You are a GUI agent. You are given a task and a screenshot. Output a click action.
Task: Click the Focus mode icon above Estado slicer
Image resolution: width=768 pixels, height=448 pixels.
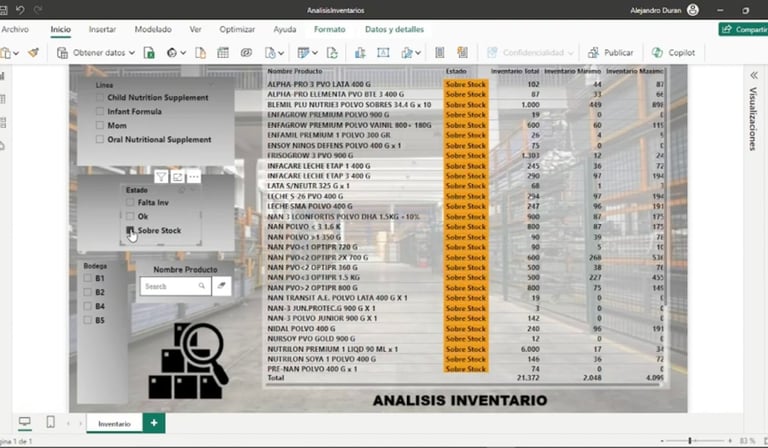tap(177, 176)
